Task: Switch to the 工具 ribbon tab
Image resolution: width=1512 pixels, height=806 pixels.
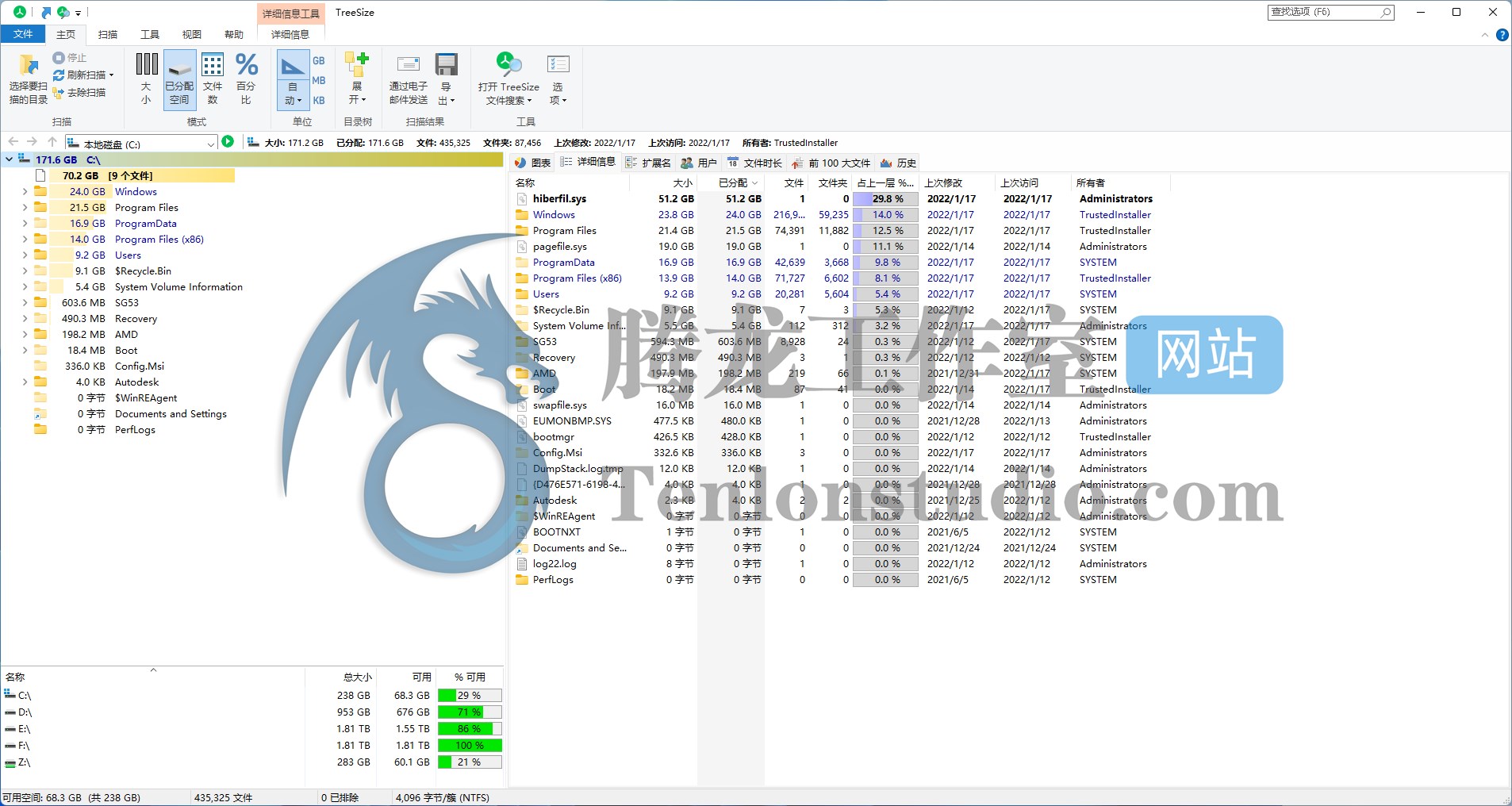Action: tap(150, 34)
